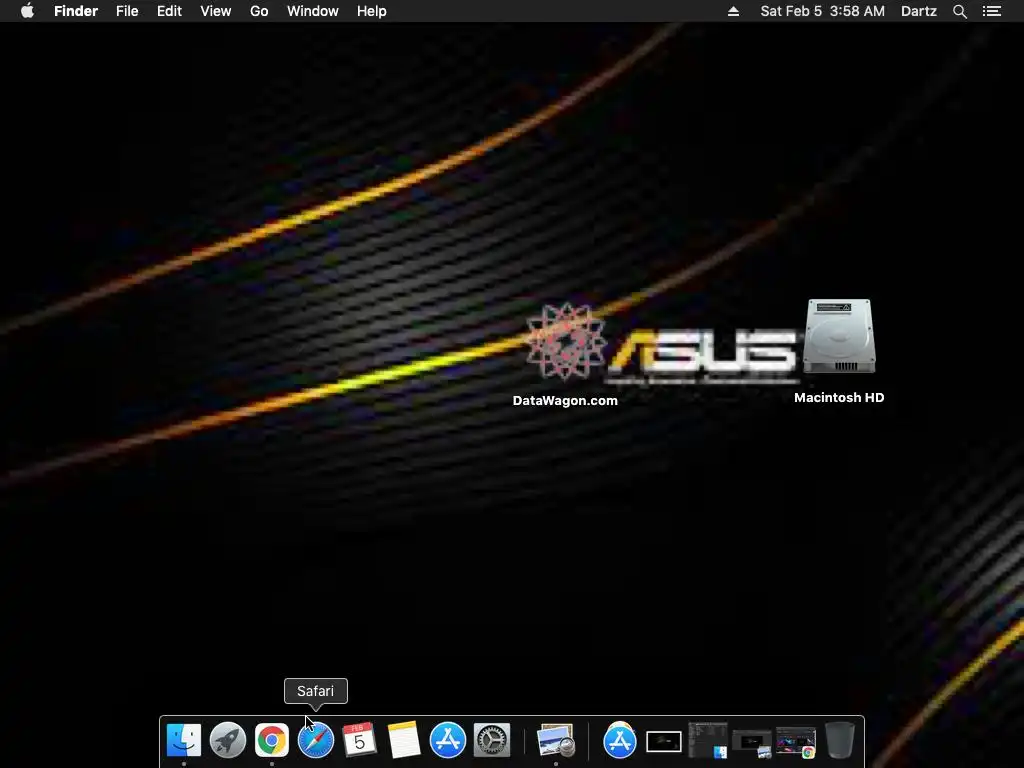Open the Window menu

coord(313,11)
